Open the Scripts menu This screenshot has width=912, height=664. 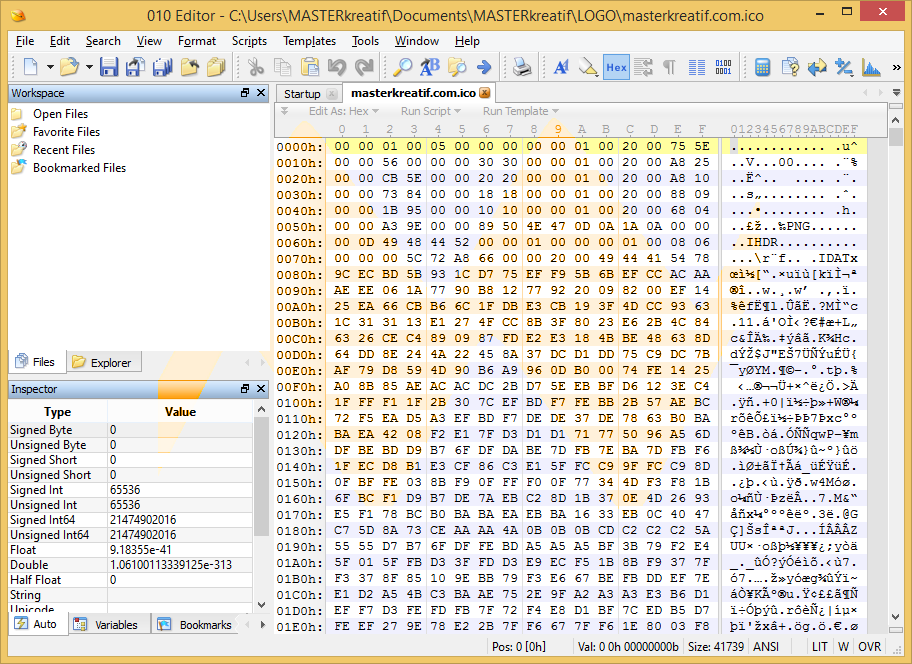click(249, 41)
